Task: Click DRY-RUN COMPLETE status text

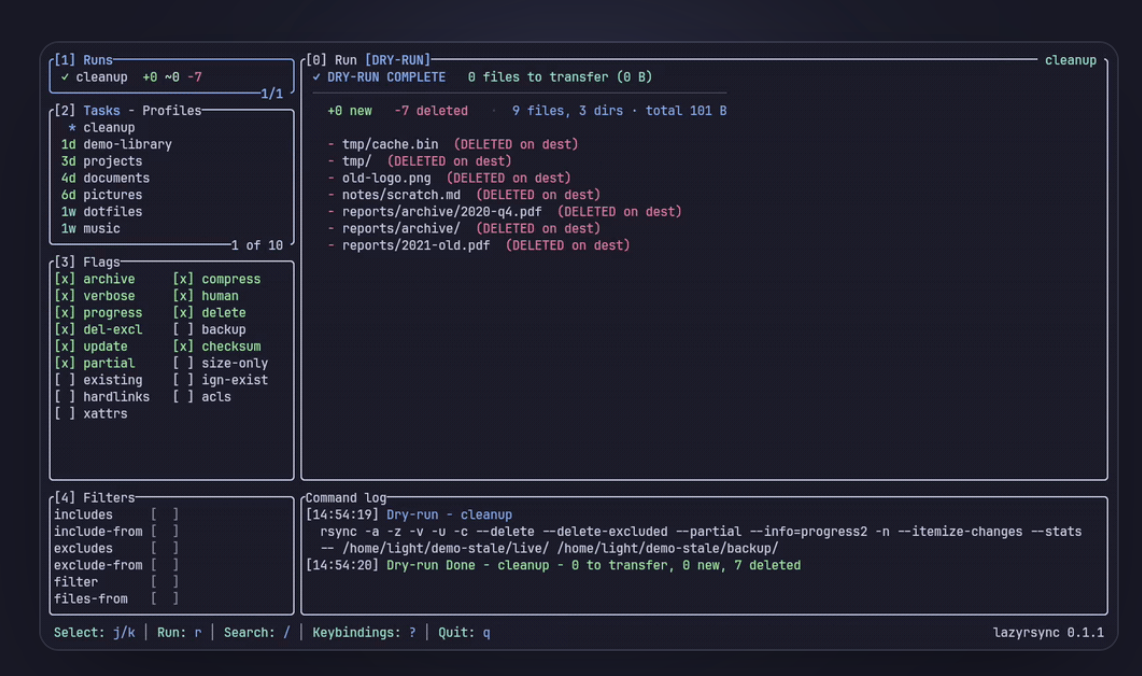Action: (386, 77)
